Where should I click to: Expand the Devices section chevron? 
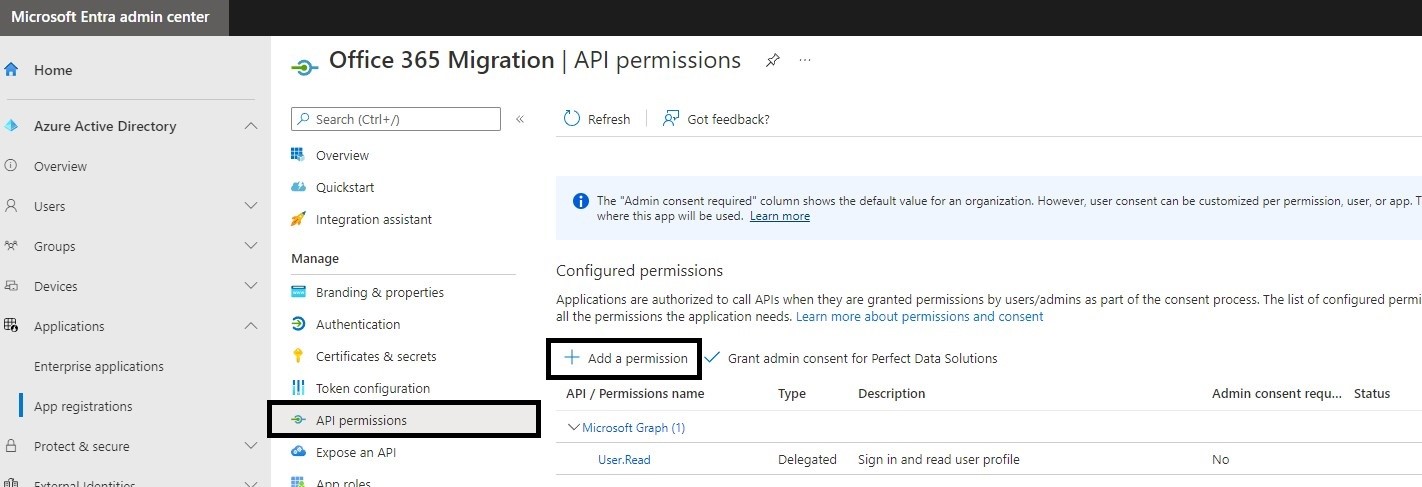point(251,286)
